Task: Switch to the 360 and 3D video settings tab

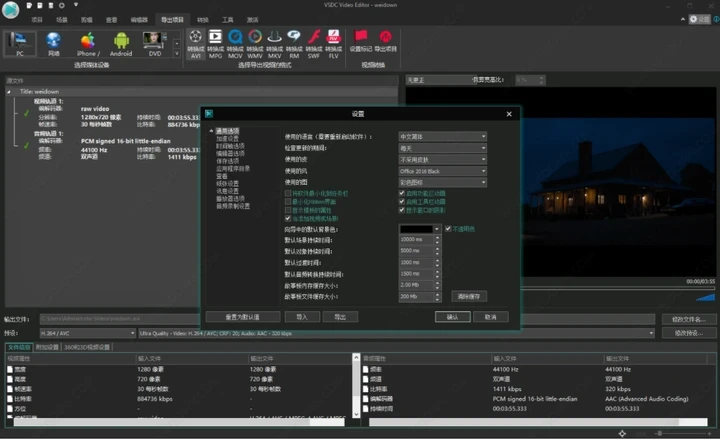Action: coord(87,347)
